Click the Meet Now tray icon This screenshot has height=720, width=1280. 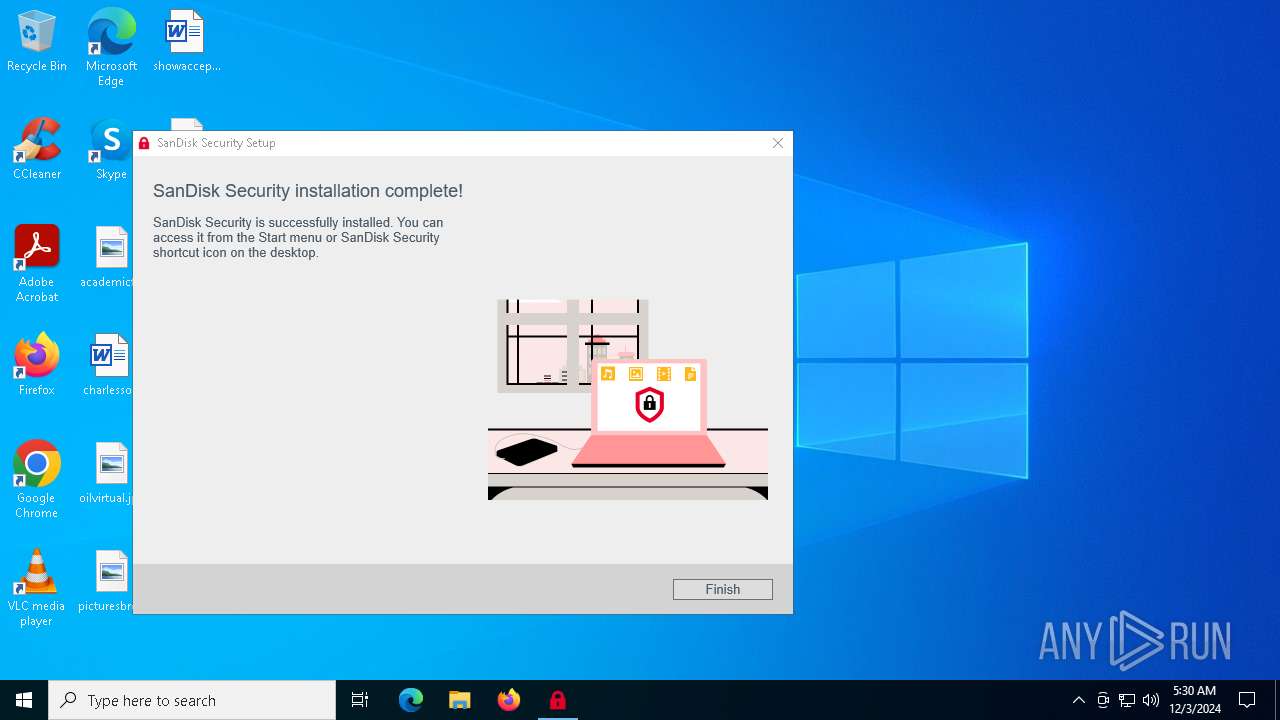click(1103, 700)
